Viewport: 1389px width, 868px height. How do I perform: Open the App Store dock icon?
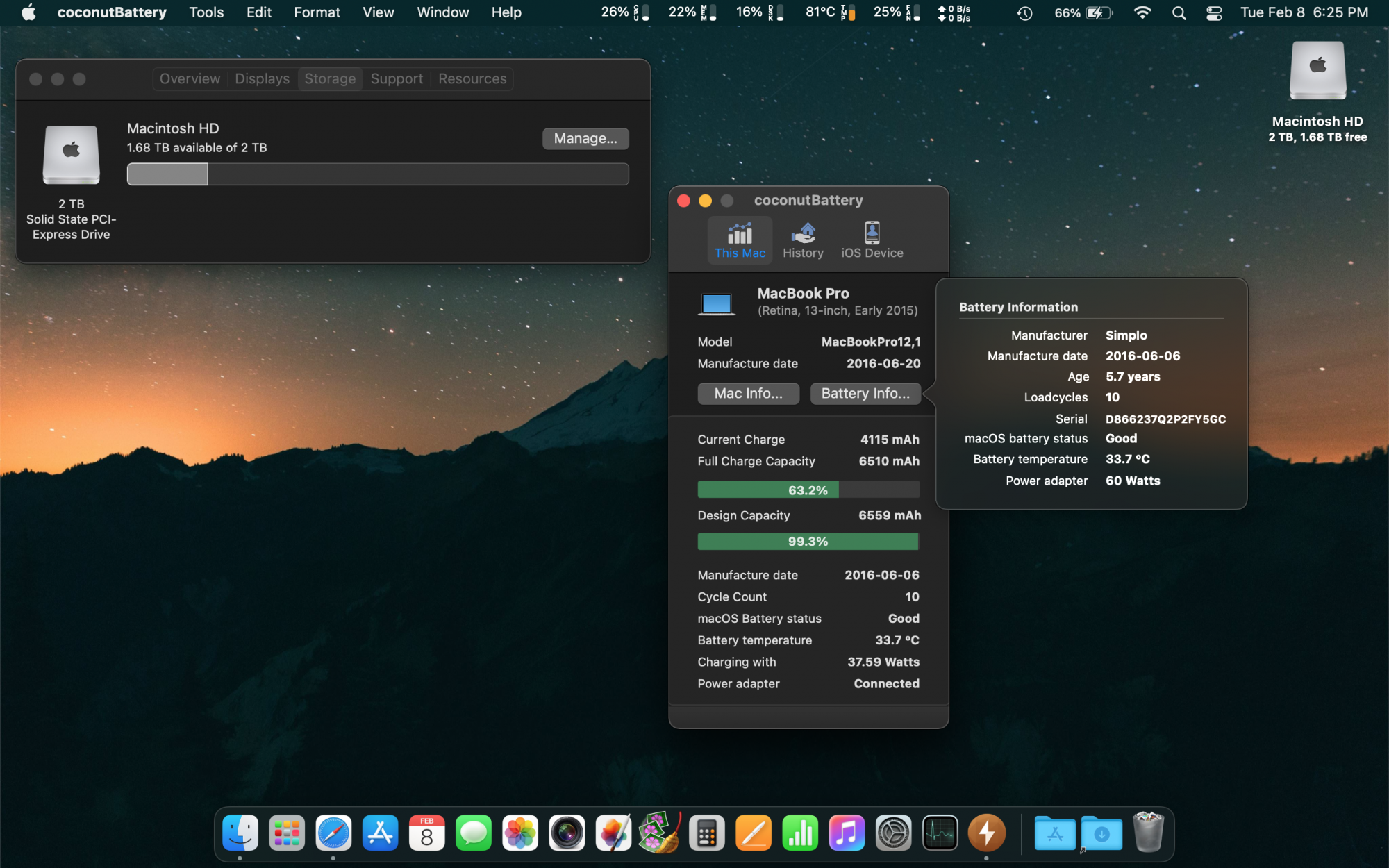pos(380,833)
